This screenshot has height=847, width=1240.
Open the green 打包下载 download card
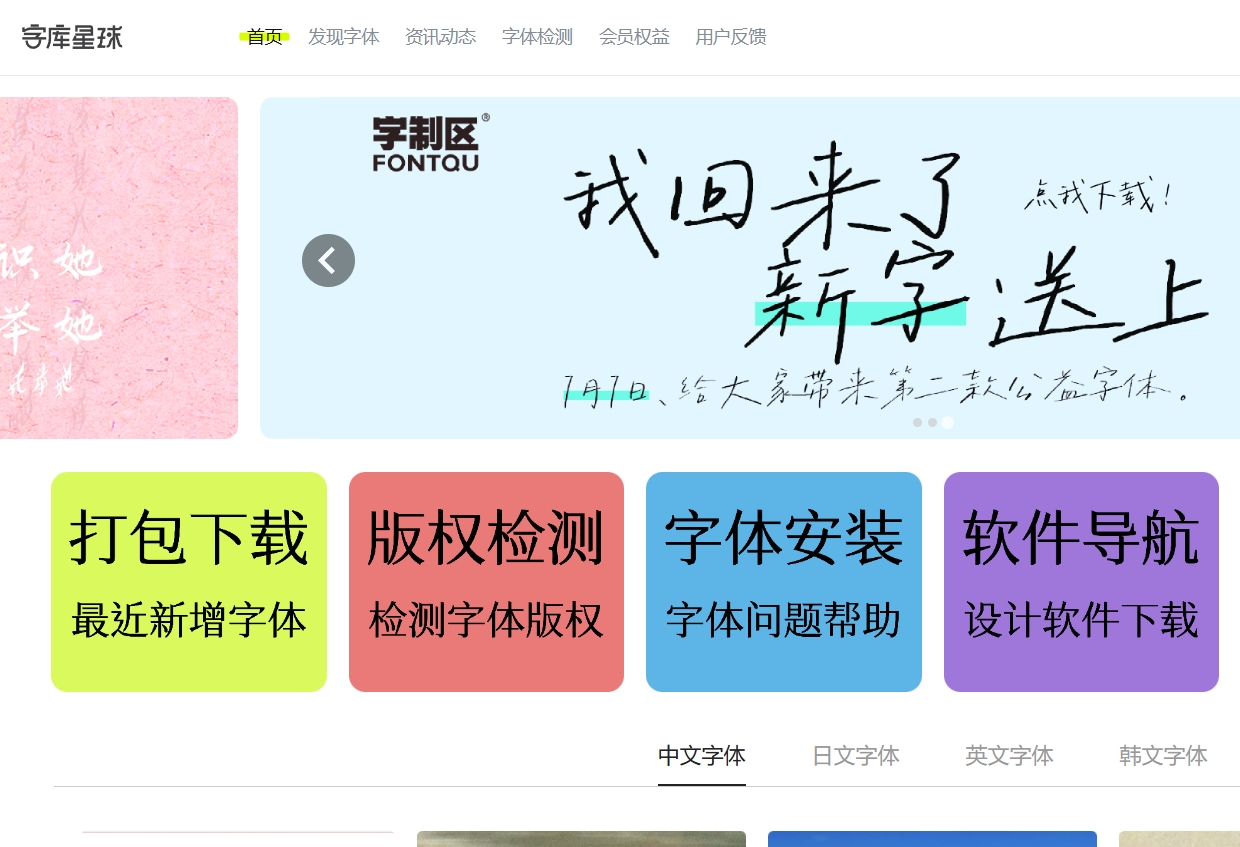[x=188, y=581]
